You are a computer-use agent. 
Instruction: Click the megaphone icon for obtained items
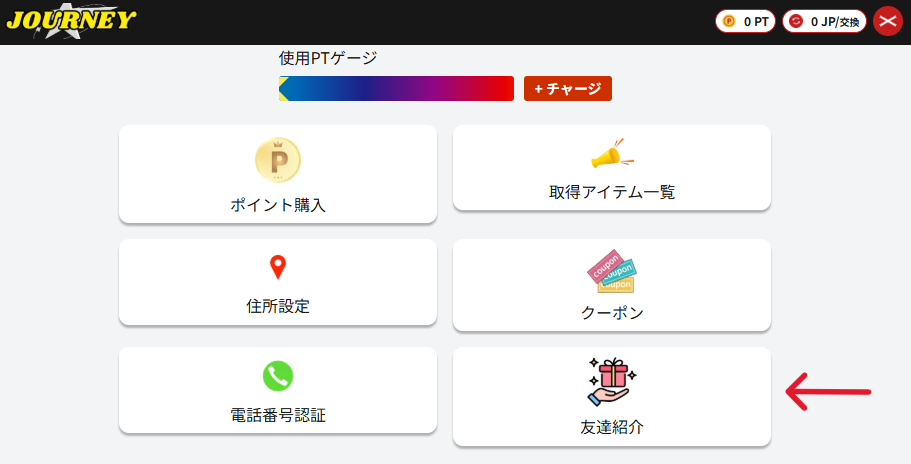[x=612, y=154]
